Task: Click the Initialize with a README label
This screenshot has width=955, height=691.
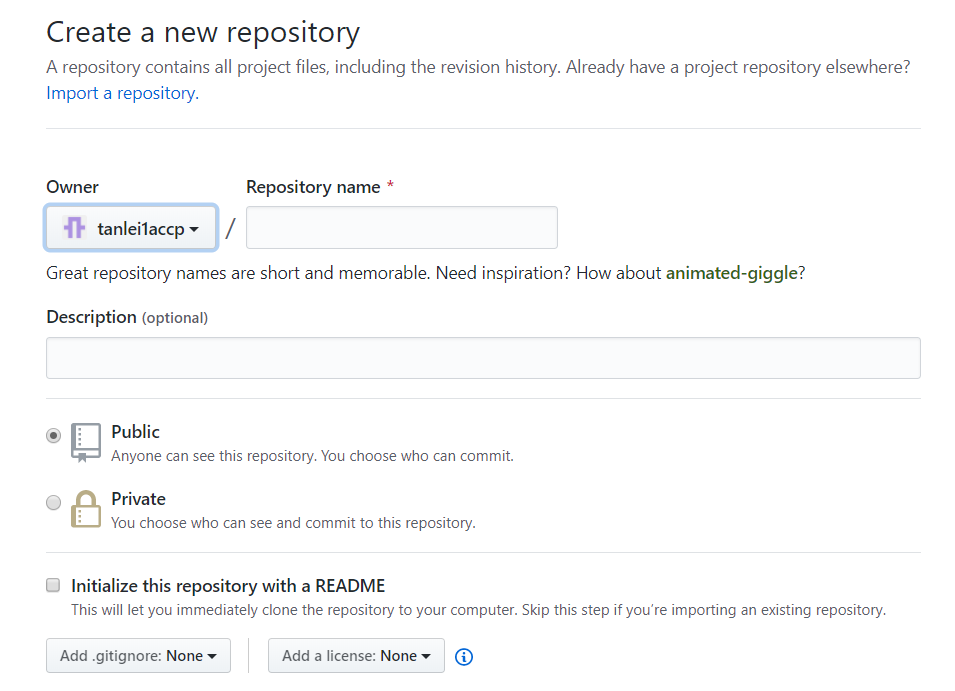Action: pyautogui.click(x=228, y=586)
